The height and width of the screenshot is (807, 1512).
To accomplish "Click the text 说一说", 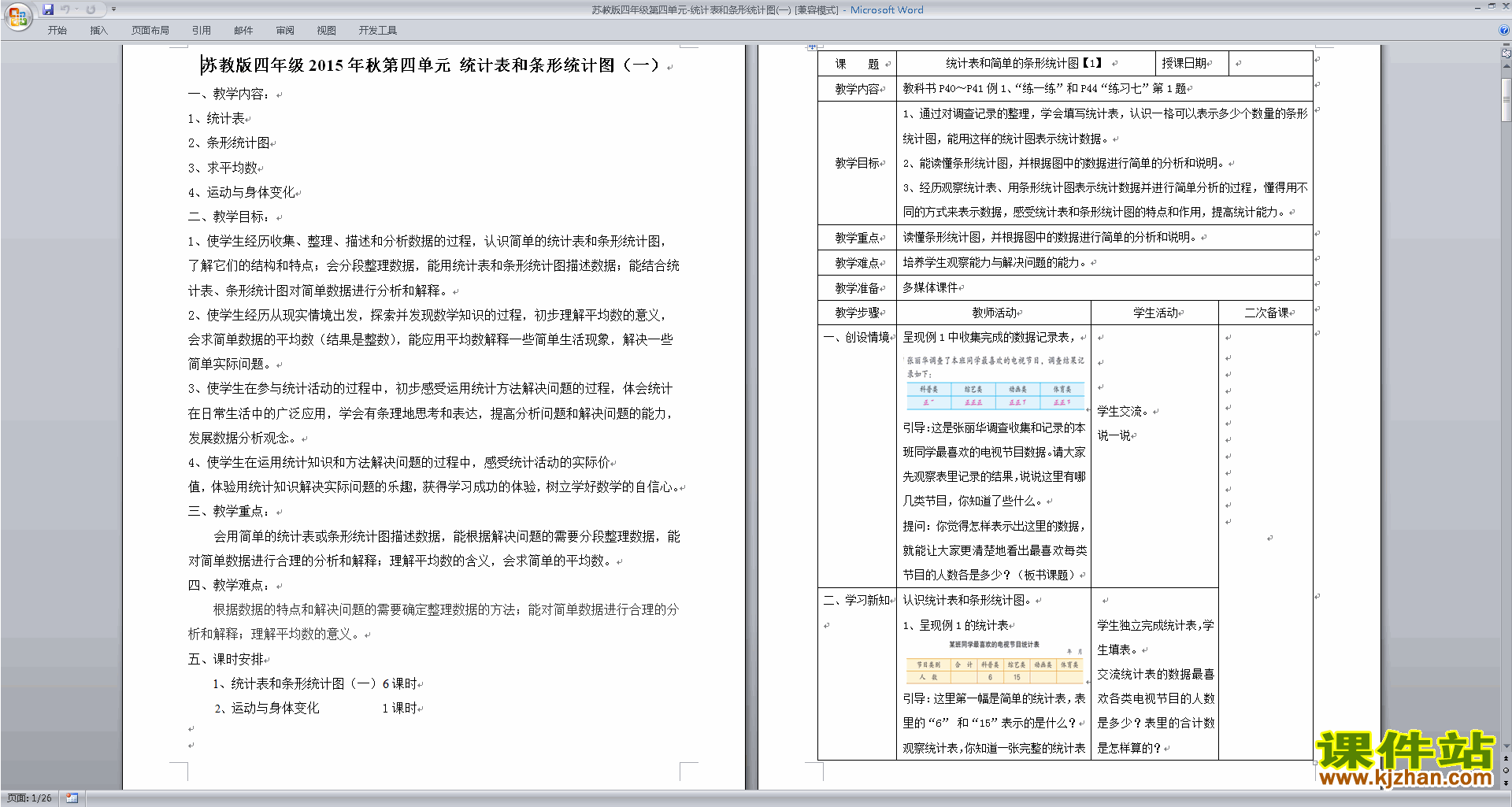I will pyautogui.click(x=1114, y=435).
